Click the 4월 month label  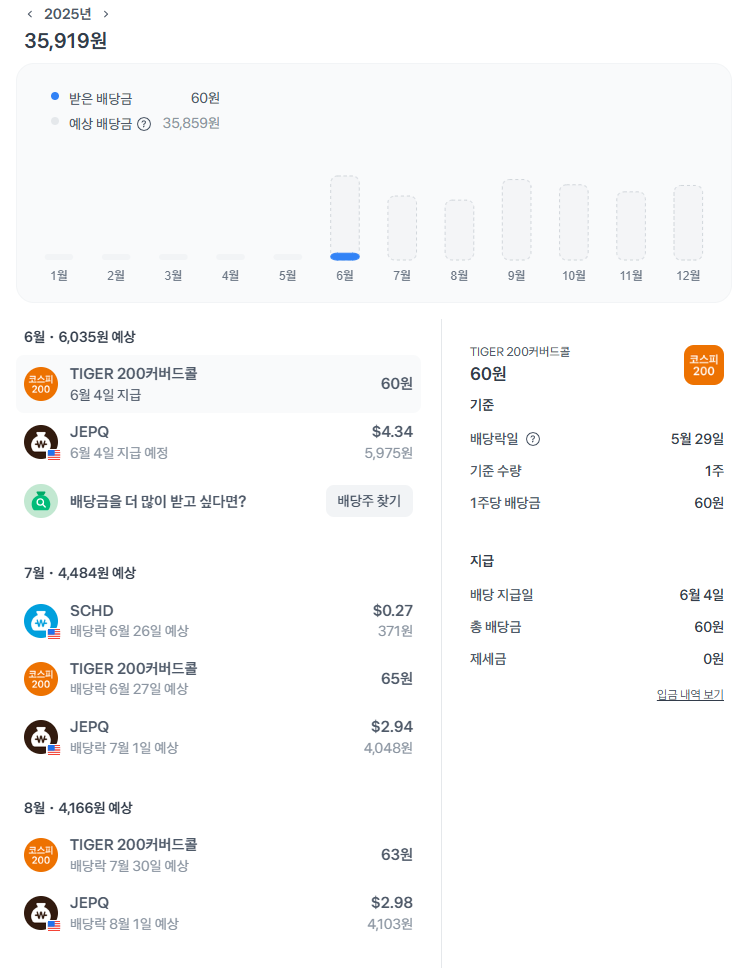pyautogui.click(x=230, y=275)
